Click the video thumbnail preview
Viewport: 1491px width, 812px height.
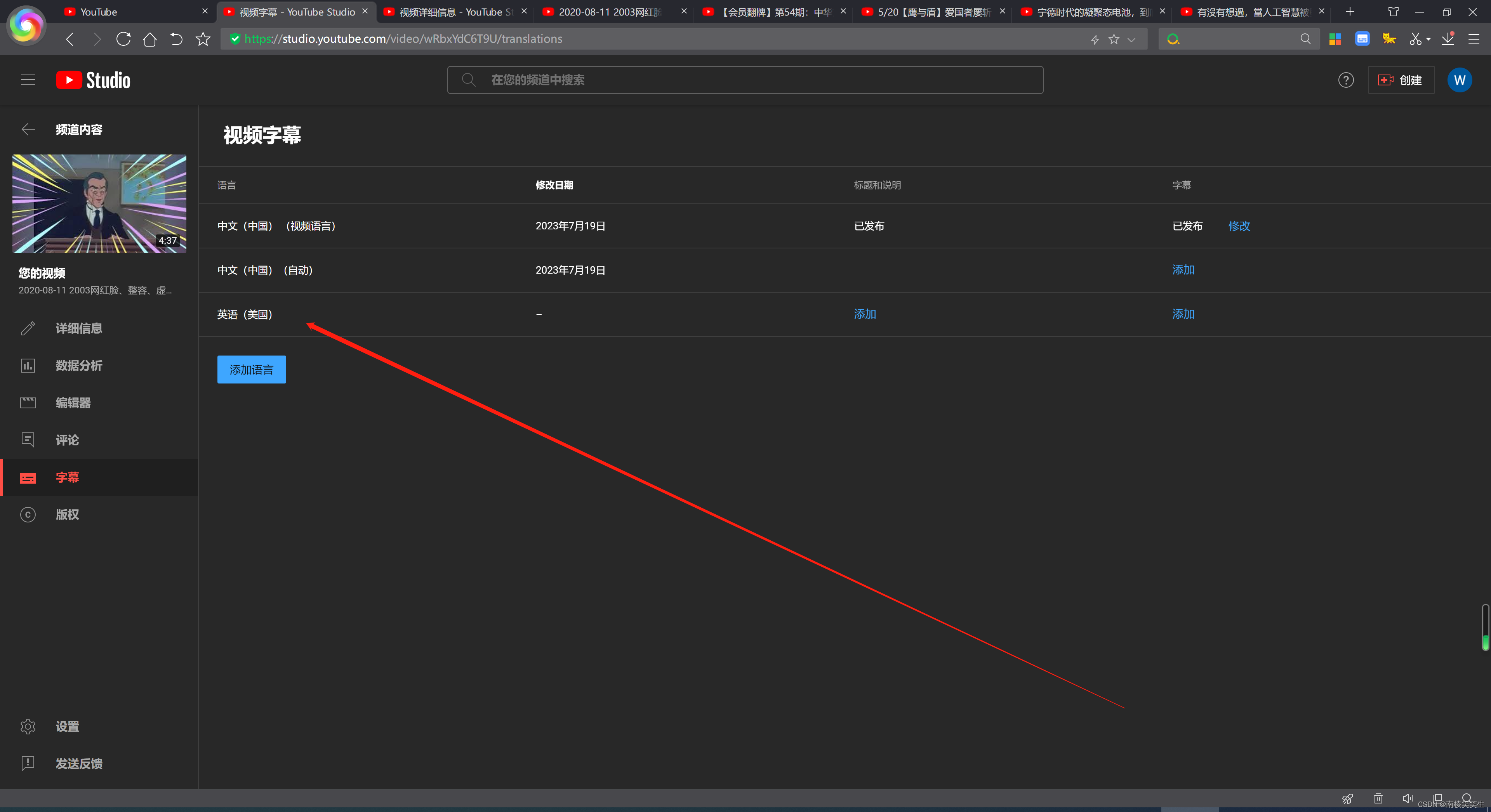click(99, 203)
